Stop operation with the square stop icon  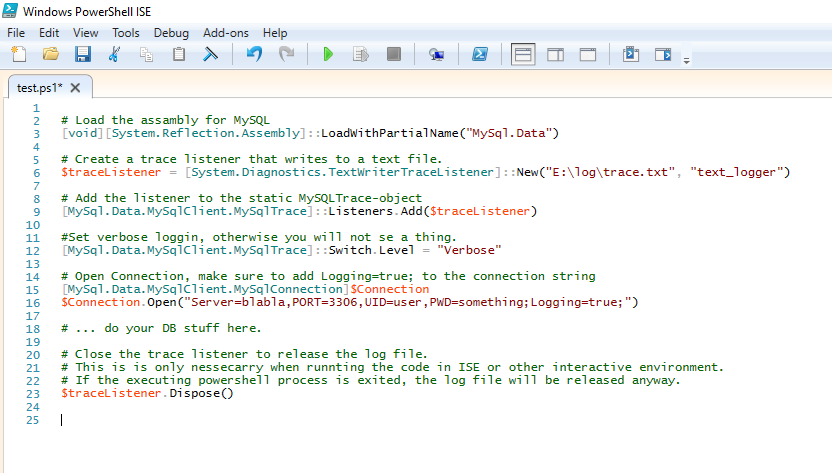(x=394, y=54)
